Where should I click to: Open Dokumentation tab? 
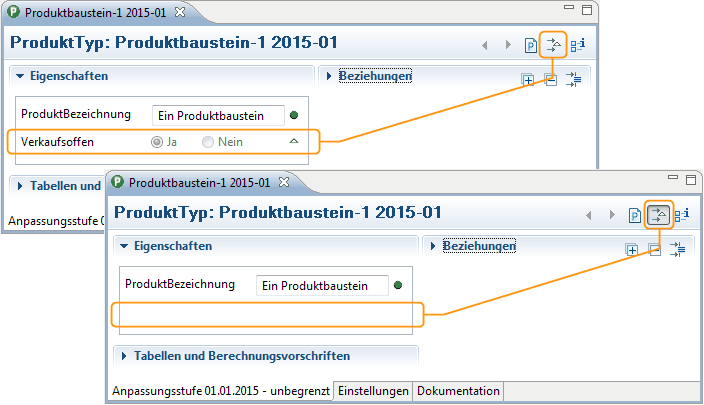pyautogui.click(x=457, y=391)
